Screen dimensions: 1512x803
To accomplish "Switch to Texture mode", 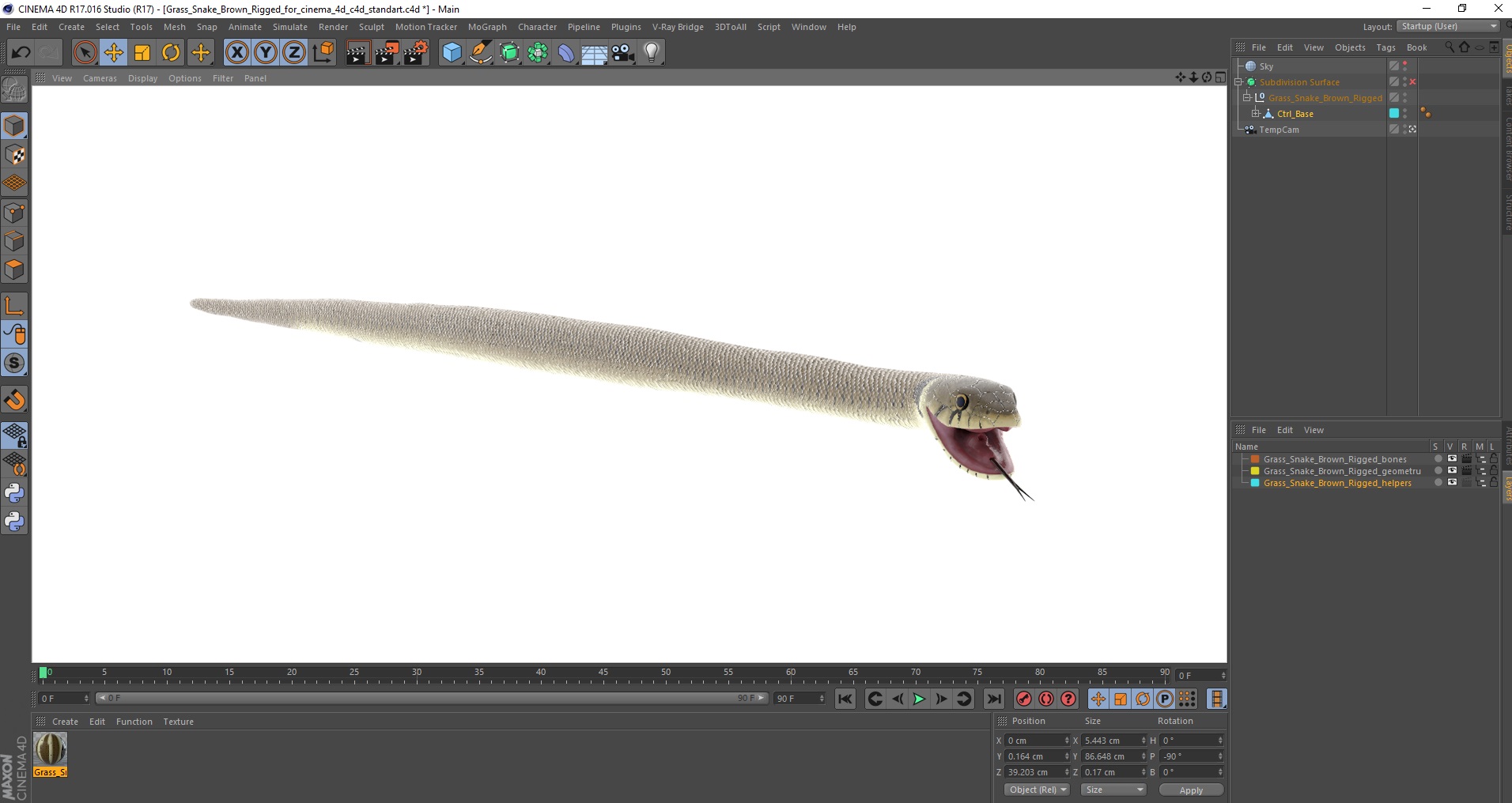I will coord(14,155).
